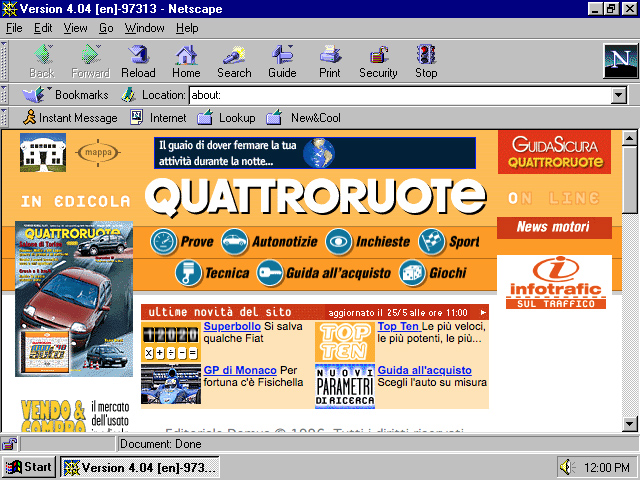This screenshot has width=640, height=480.
Task: Open the Go menu
Action: tap(106, 28)
